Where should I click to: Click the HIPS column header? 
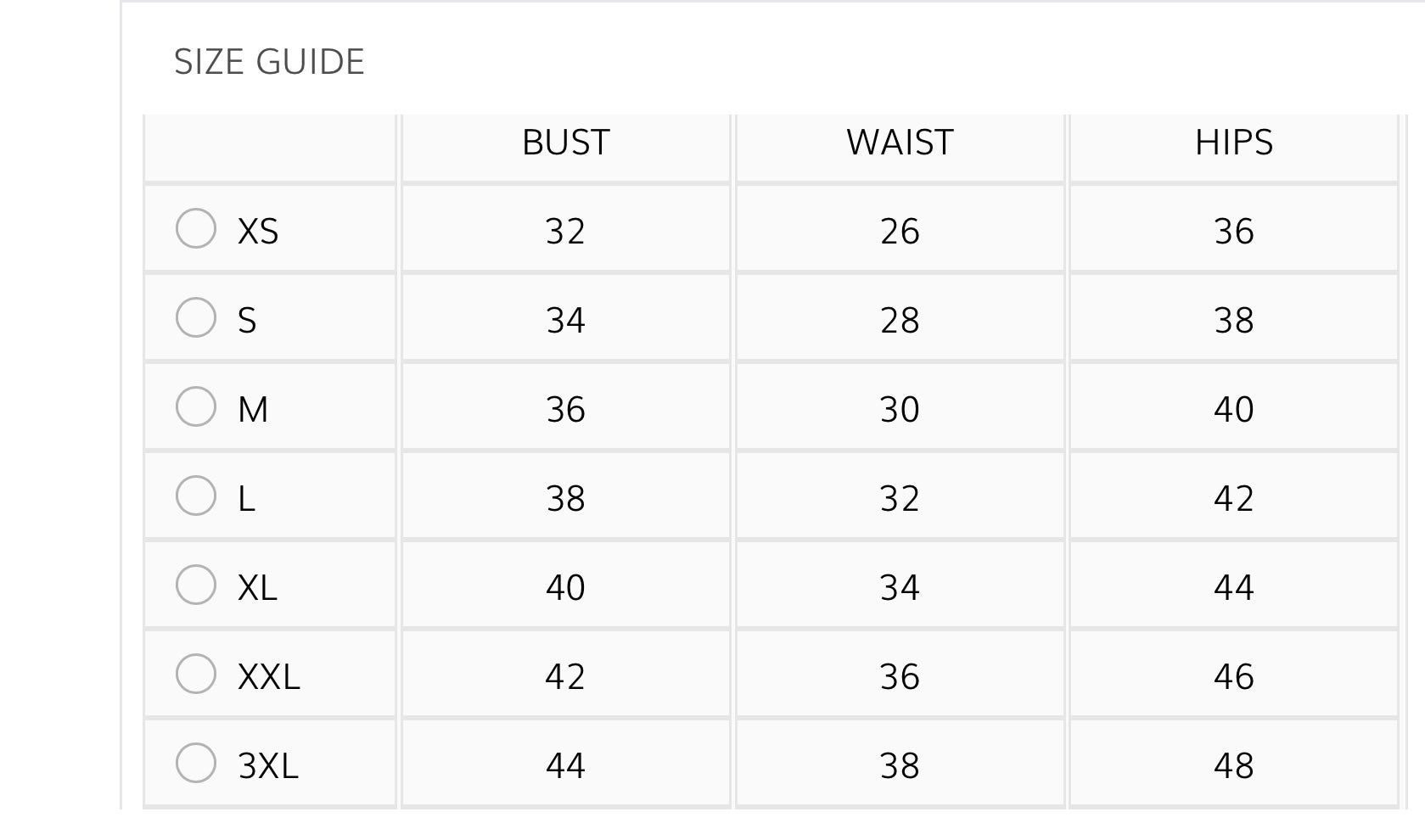pos(1233,143)
